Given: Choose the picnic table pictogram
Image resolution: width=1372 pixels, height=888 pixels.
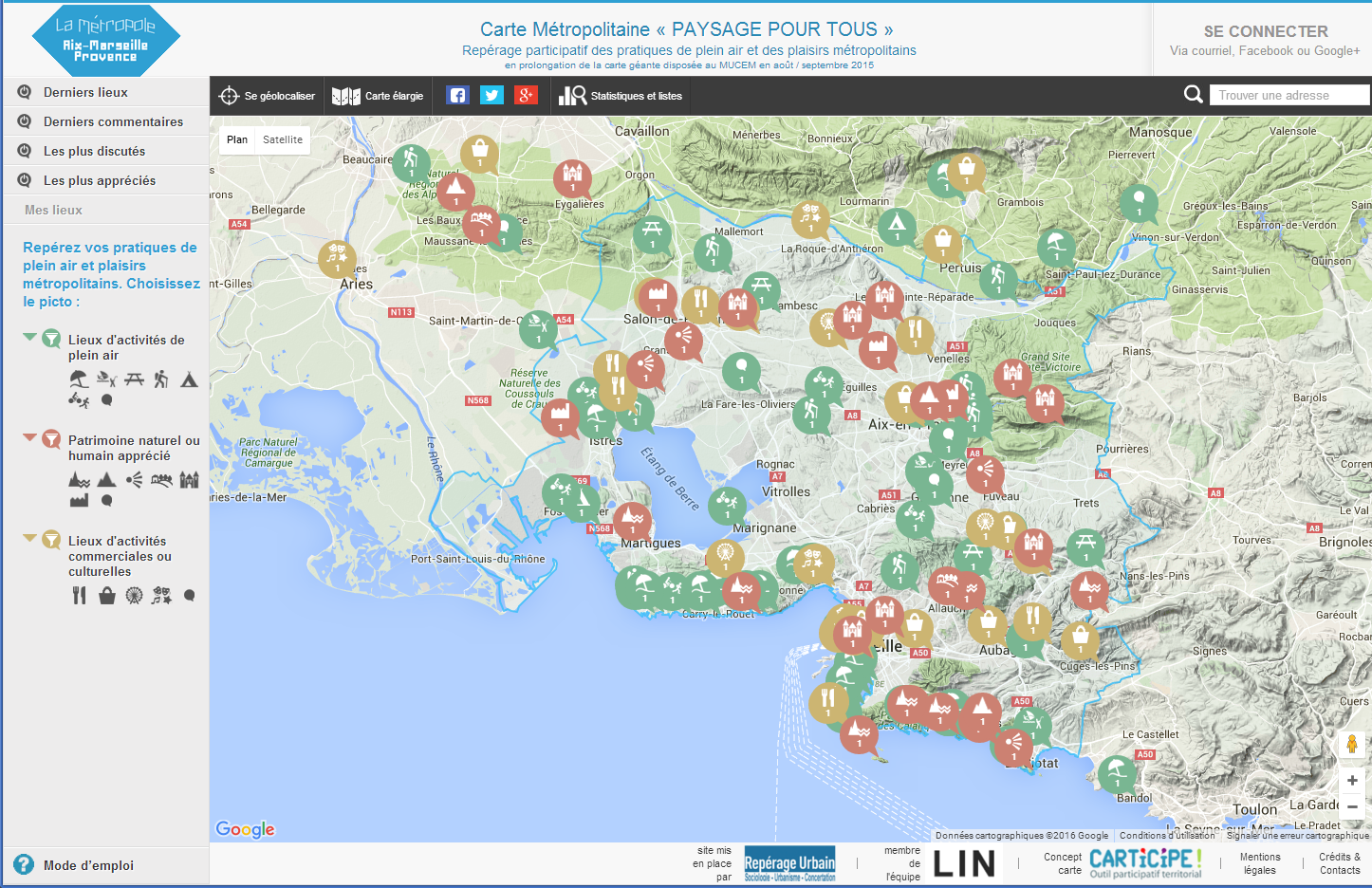Looking at the screenshot, I should 134,379.
